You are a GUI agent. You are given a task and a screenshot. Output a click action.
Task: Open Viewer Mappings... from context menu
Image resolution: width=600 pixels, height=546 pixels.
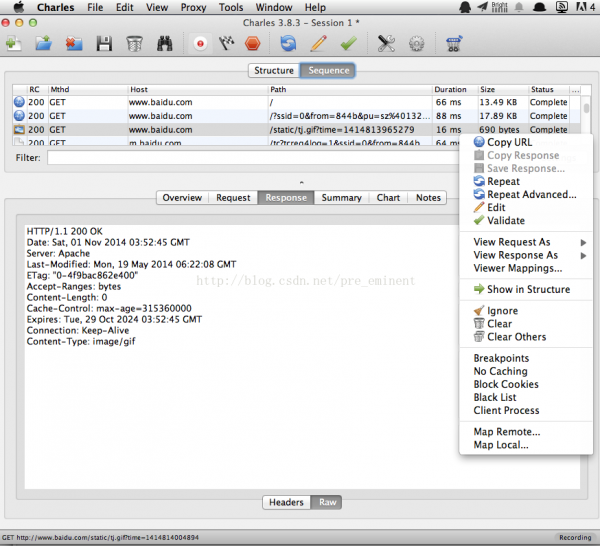[x=526, y=268]
